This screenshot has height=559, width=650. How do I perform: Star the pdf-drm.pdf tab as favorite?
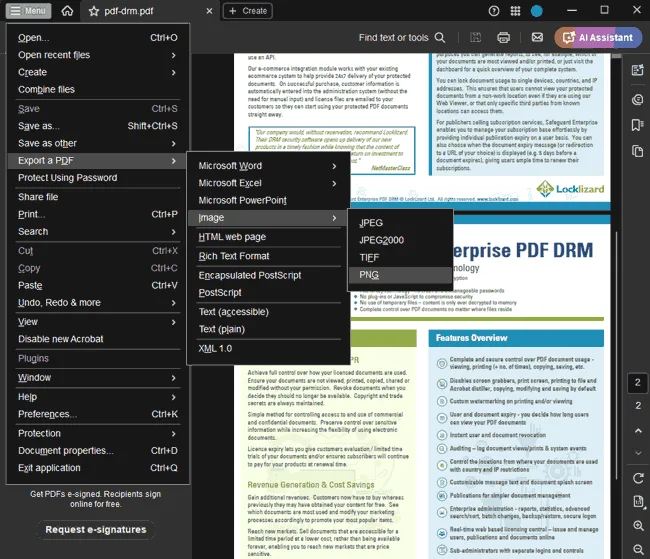94,11
